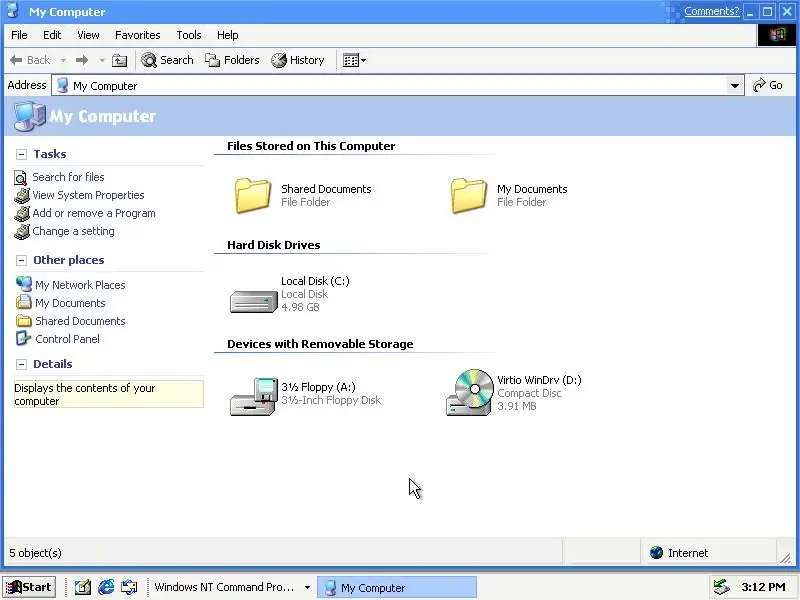The height and width of the screenshot is (600, 800).
Task: Select the Shared Documents folder icon
Action: 253,195
